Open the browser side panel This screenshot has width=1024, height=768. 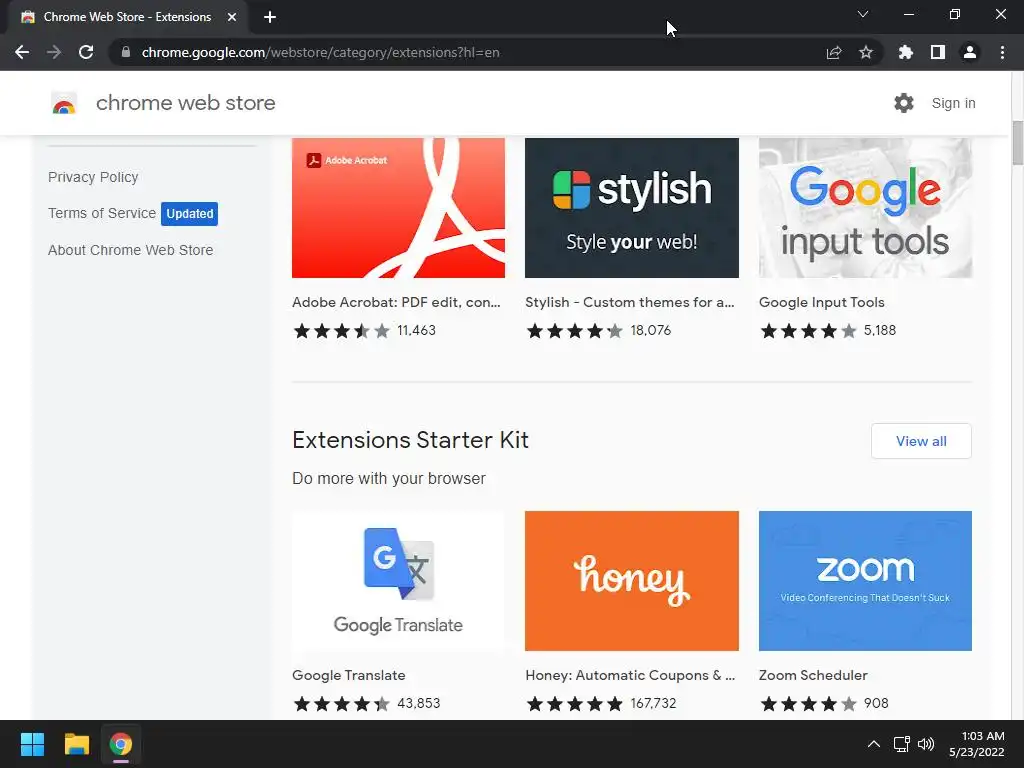point(938,52)
